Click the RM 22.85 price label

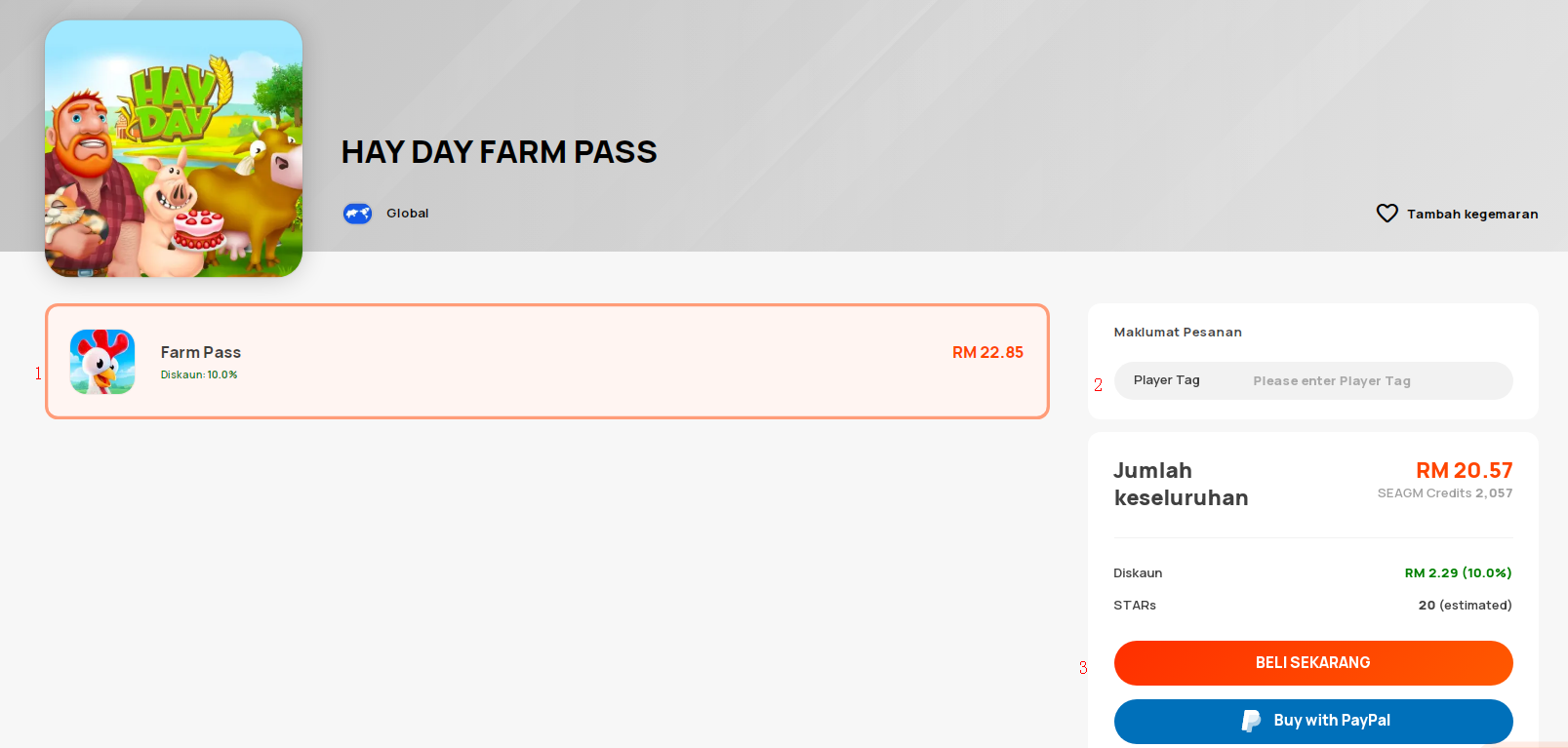coord(987,353)
